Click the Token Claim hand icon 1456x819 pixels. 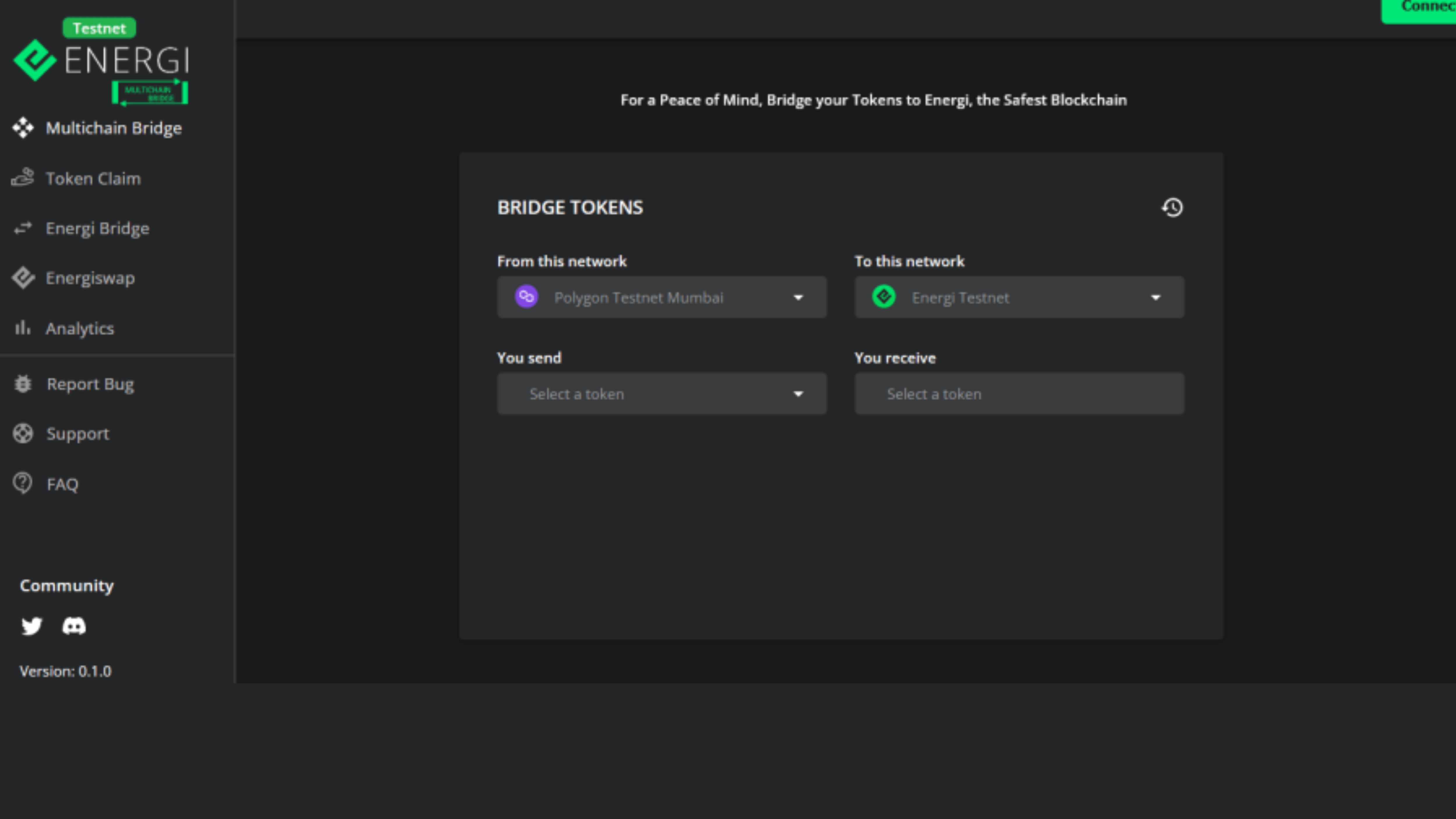(23, 178)
